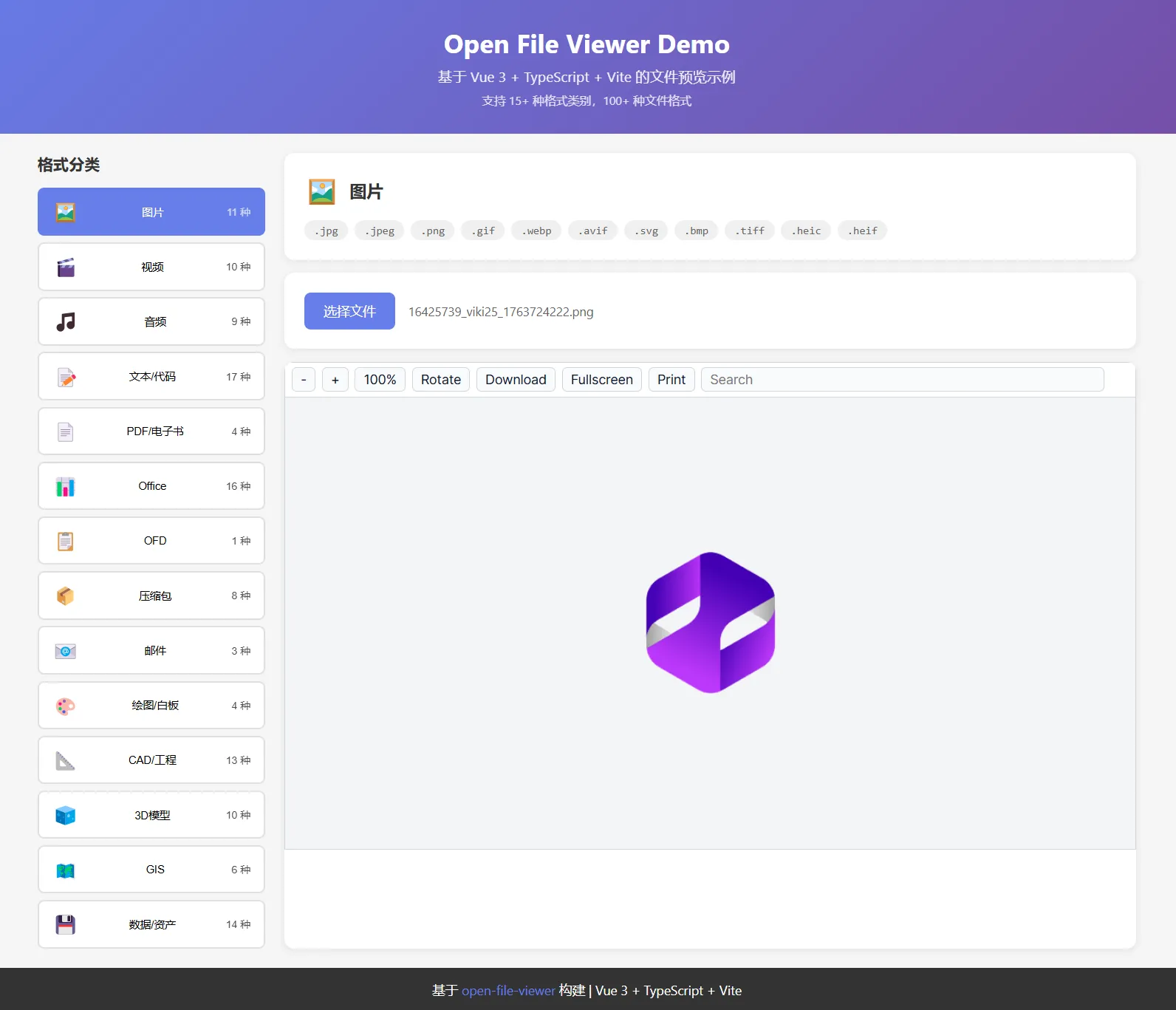Click the pencil-and-paper icon for 文本/代码
The height and width of the screenshot is (1010, 1176).
[66, 377]
